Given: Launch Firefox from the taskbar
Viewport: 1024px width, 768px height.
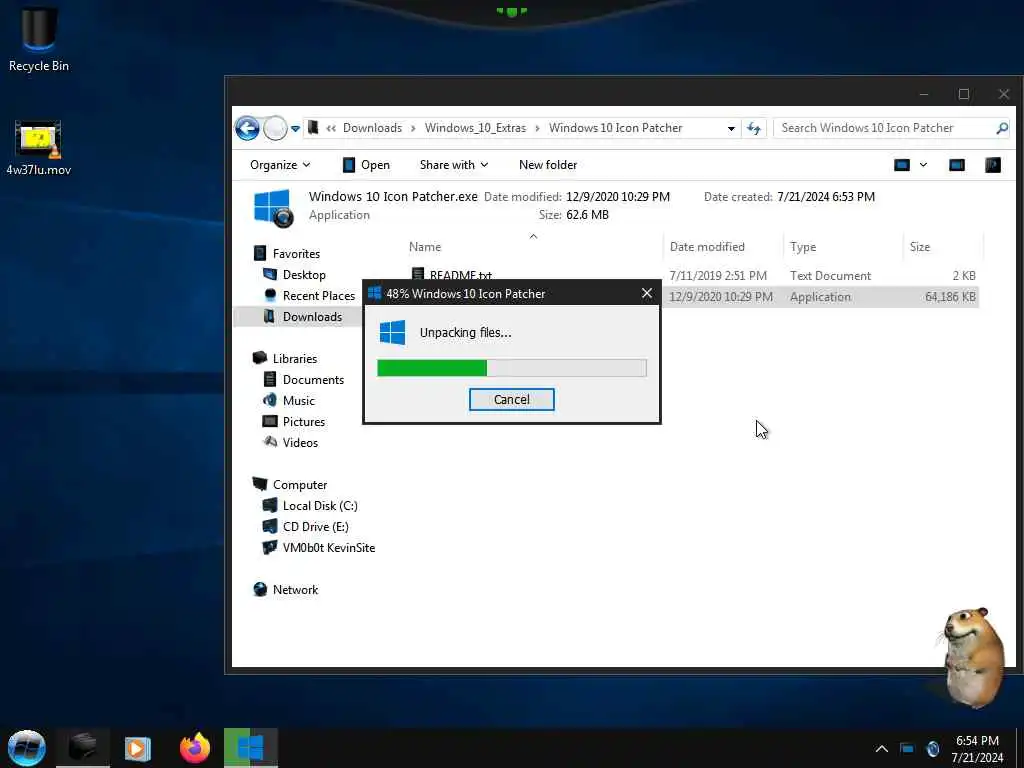Looking at the screenshot, I should pyautogui.click(x=195, y=748).
